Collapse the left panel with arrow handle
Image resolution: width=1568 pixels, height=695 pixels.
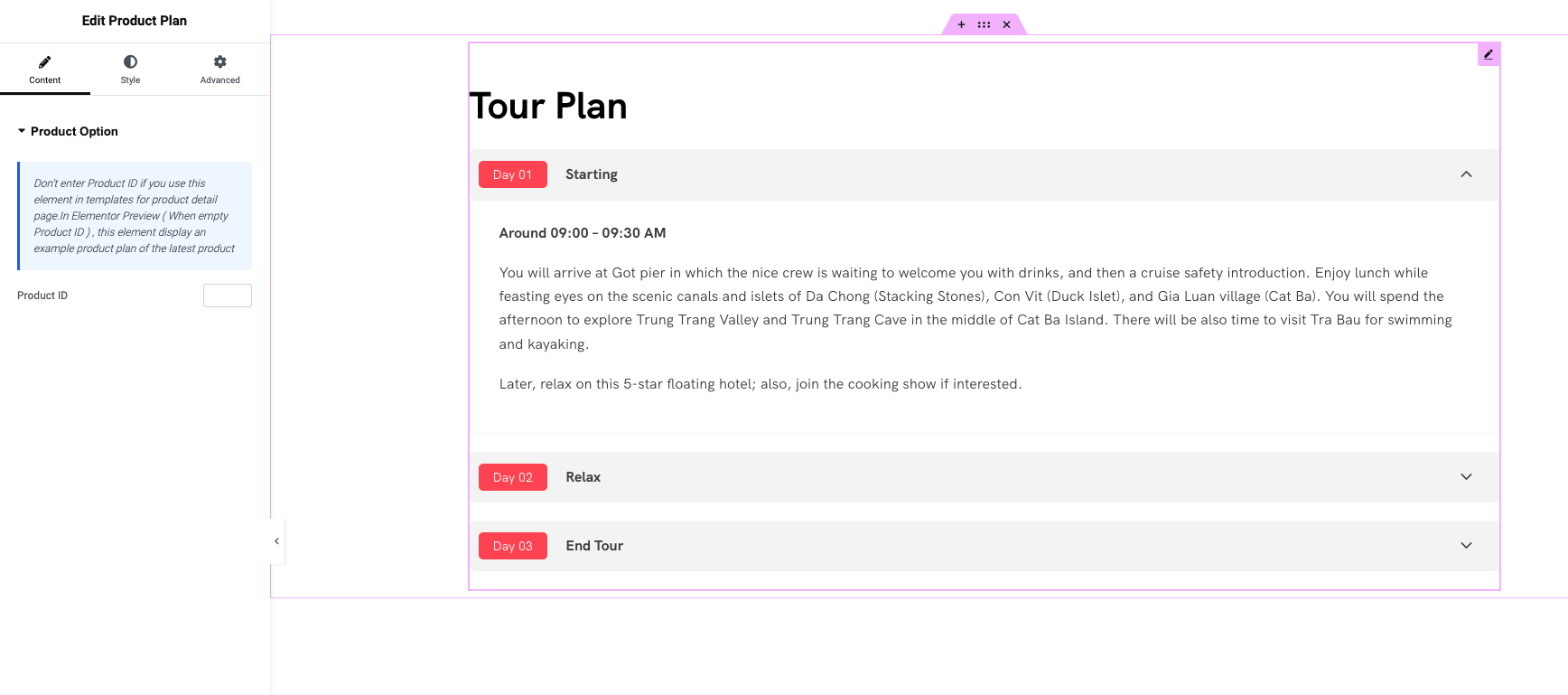(276, 541)
